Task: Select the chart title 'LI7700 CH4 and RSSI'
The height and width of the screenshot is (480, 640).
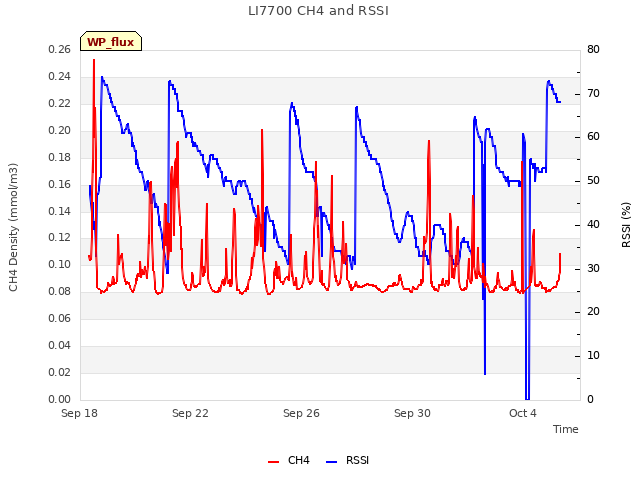Action: (x=318, y=11)
